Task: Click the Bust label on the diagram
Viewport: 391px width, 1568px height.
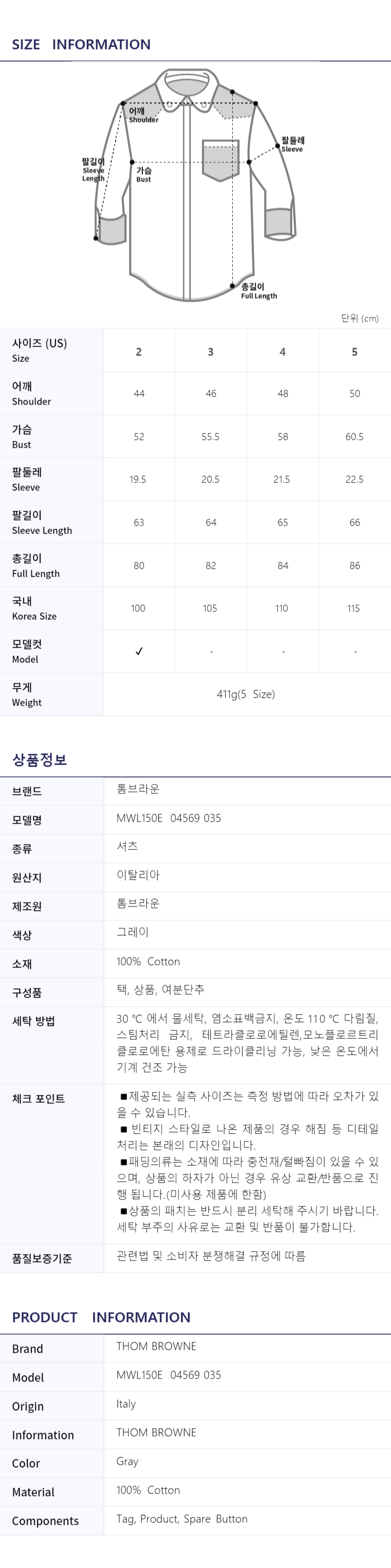Action: [144, 175]
